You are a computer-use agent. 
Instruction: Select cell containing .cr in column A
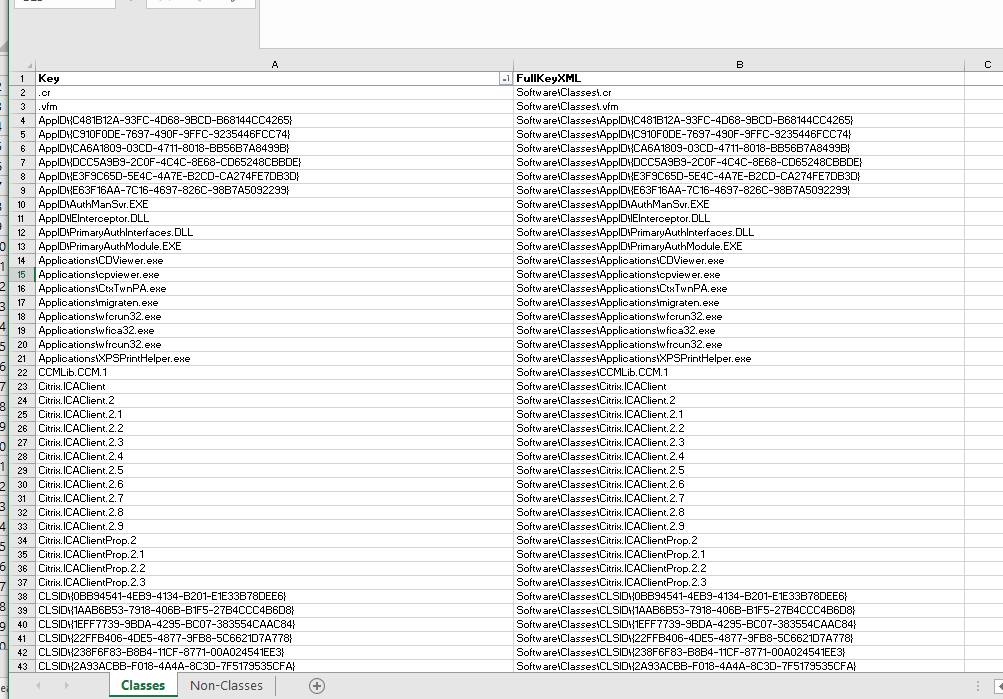pyautogui.click(x=274, y=93)
